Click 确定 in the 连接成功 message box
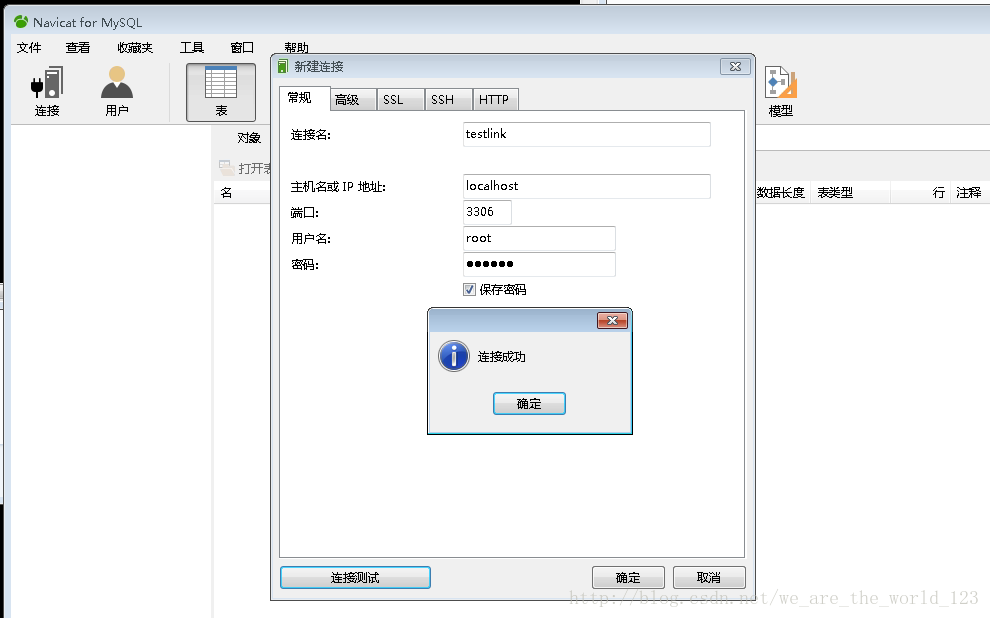 click(x=529, y=404)
